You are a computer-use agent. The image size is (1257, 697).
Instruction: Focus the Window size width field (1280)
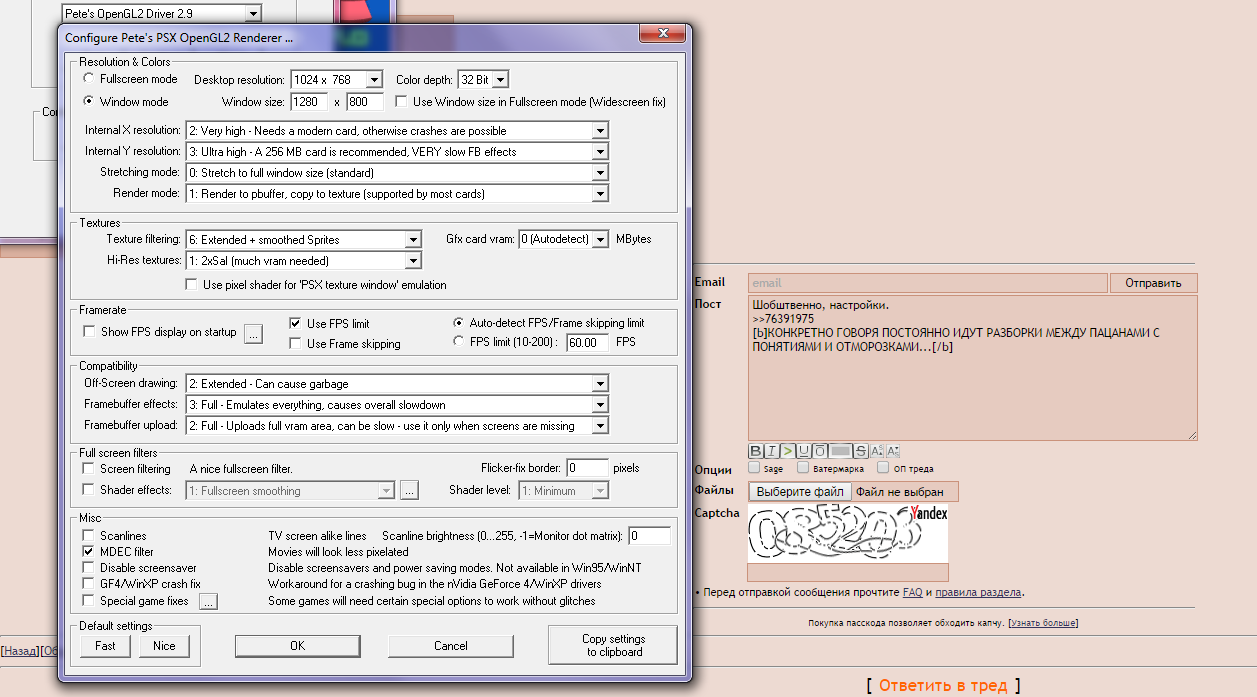[x=310, y=102]
